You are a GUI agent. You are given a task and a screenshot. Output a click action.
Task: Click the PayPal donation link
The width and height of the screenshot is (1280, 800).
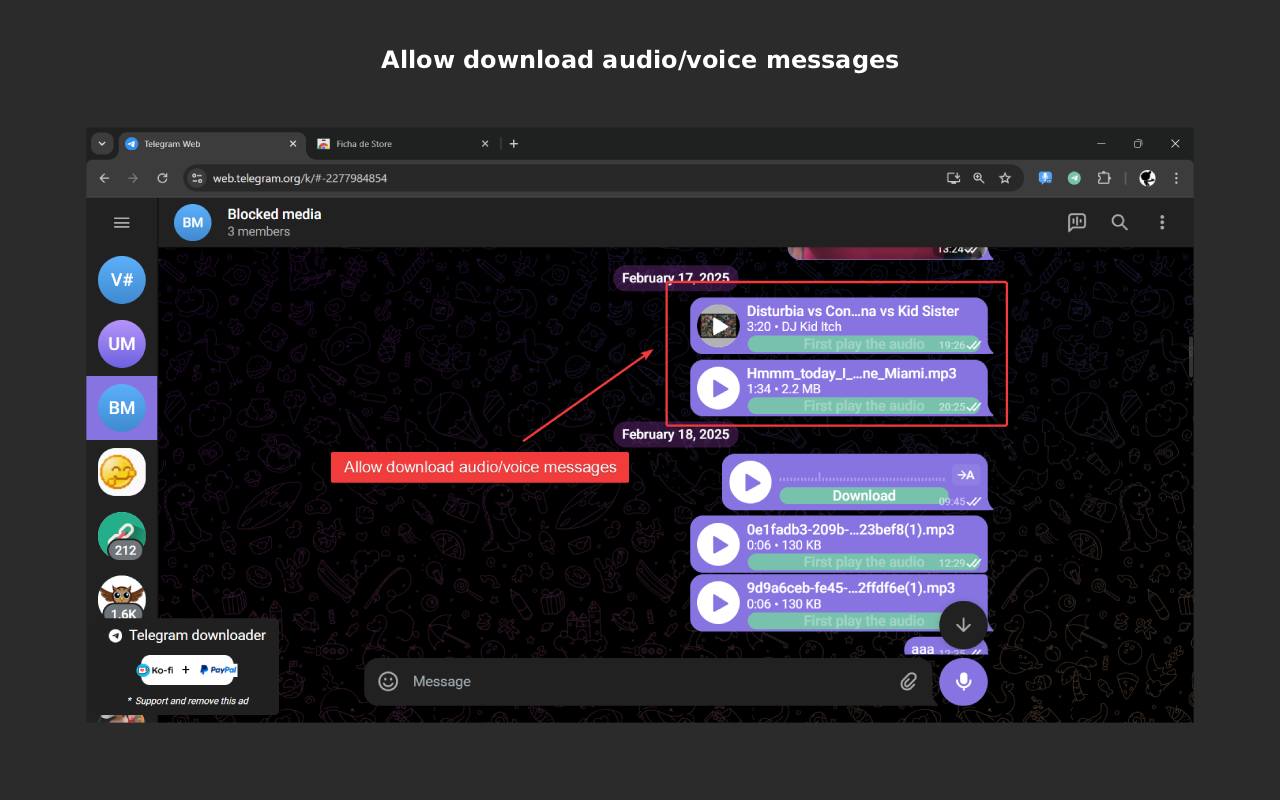216,669
